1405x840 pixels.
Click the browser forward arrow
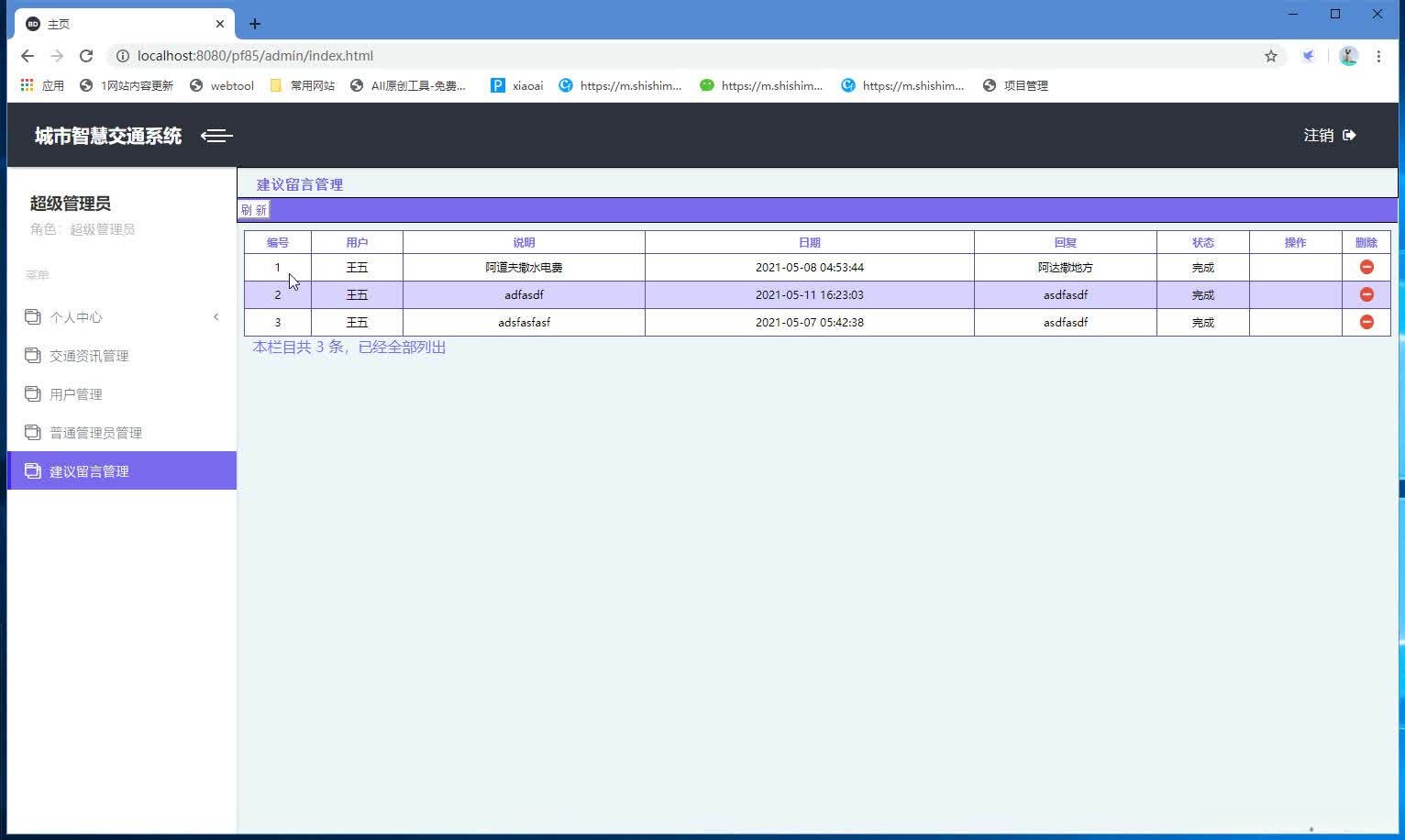(57, 56)
